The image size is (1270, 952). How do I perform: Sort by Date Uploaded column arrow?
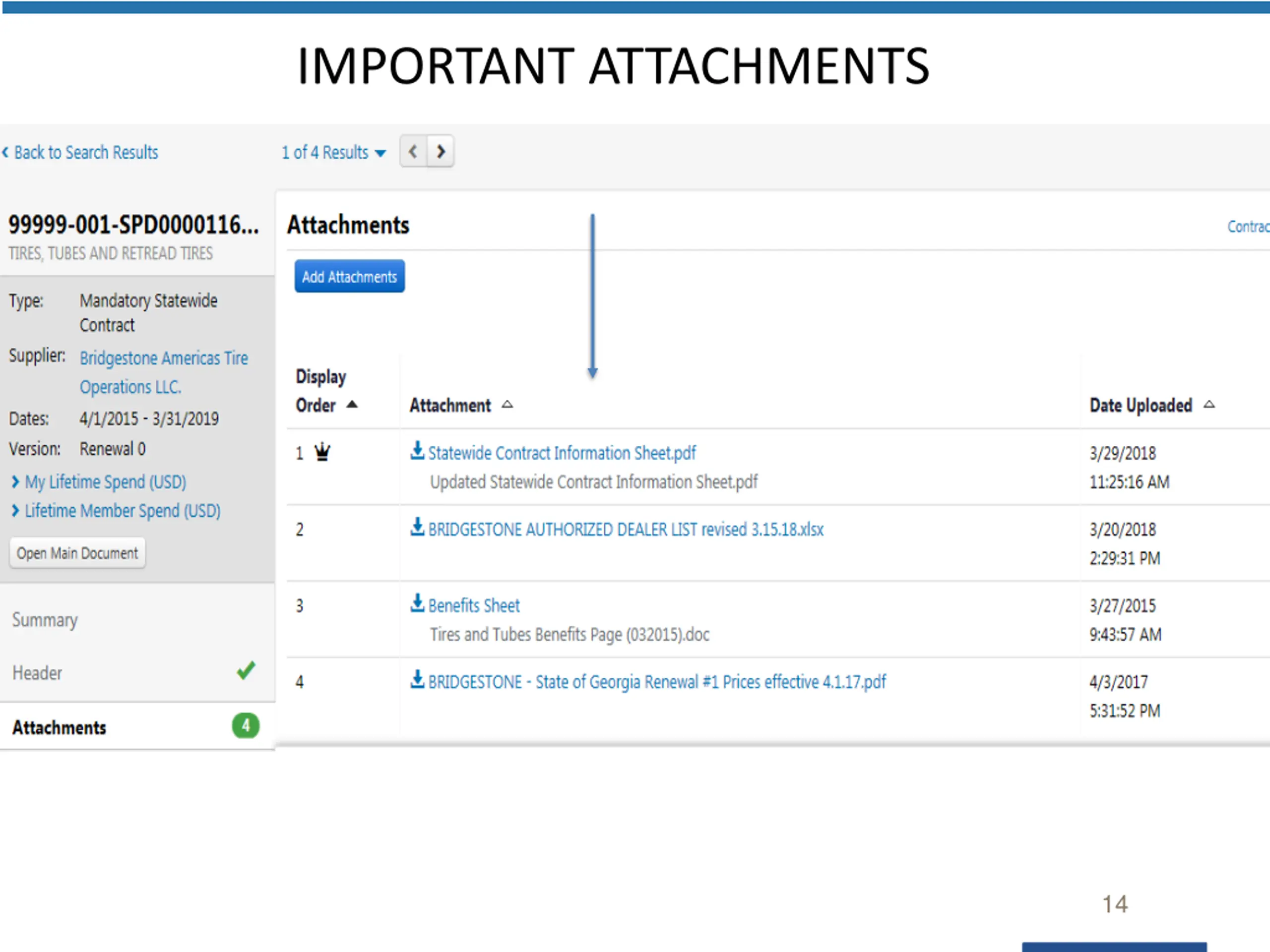pos(1209,405)
